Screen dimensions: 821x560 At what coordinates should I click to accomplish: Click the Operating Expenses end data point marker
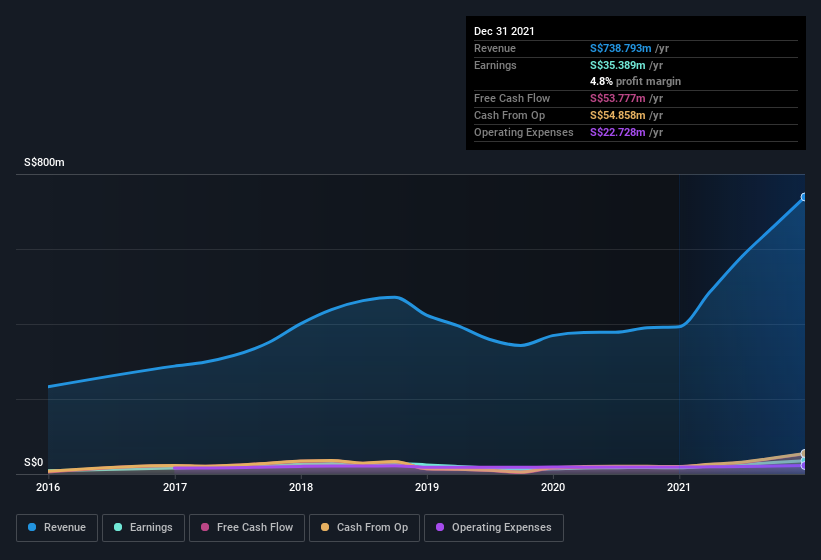tap(804, 465)
